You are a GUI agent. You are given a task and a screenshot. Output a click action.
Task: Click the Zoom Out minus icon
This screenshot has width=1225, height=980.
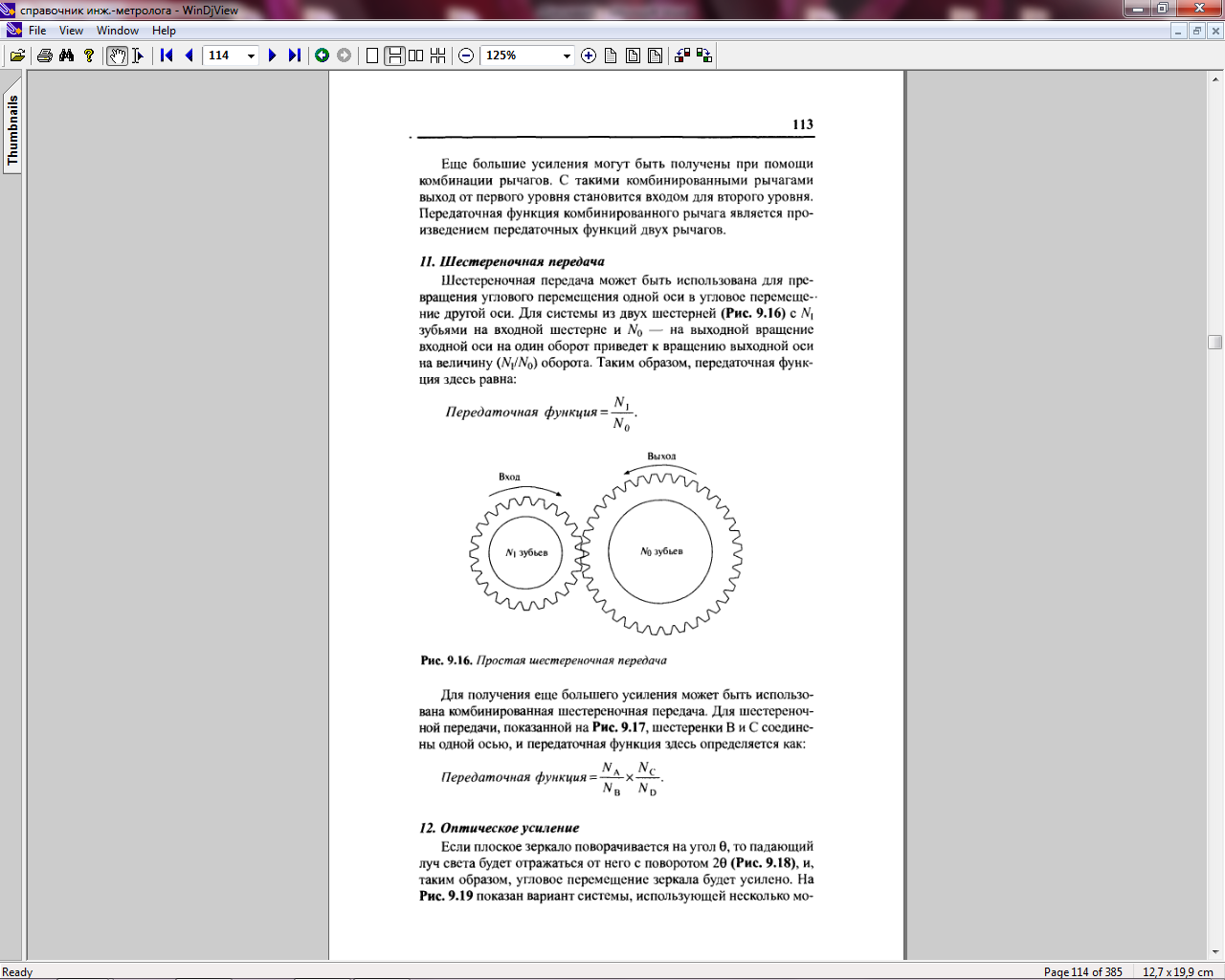click(x=466, y=56)
